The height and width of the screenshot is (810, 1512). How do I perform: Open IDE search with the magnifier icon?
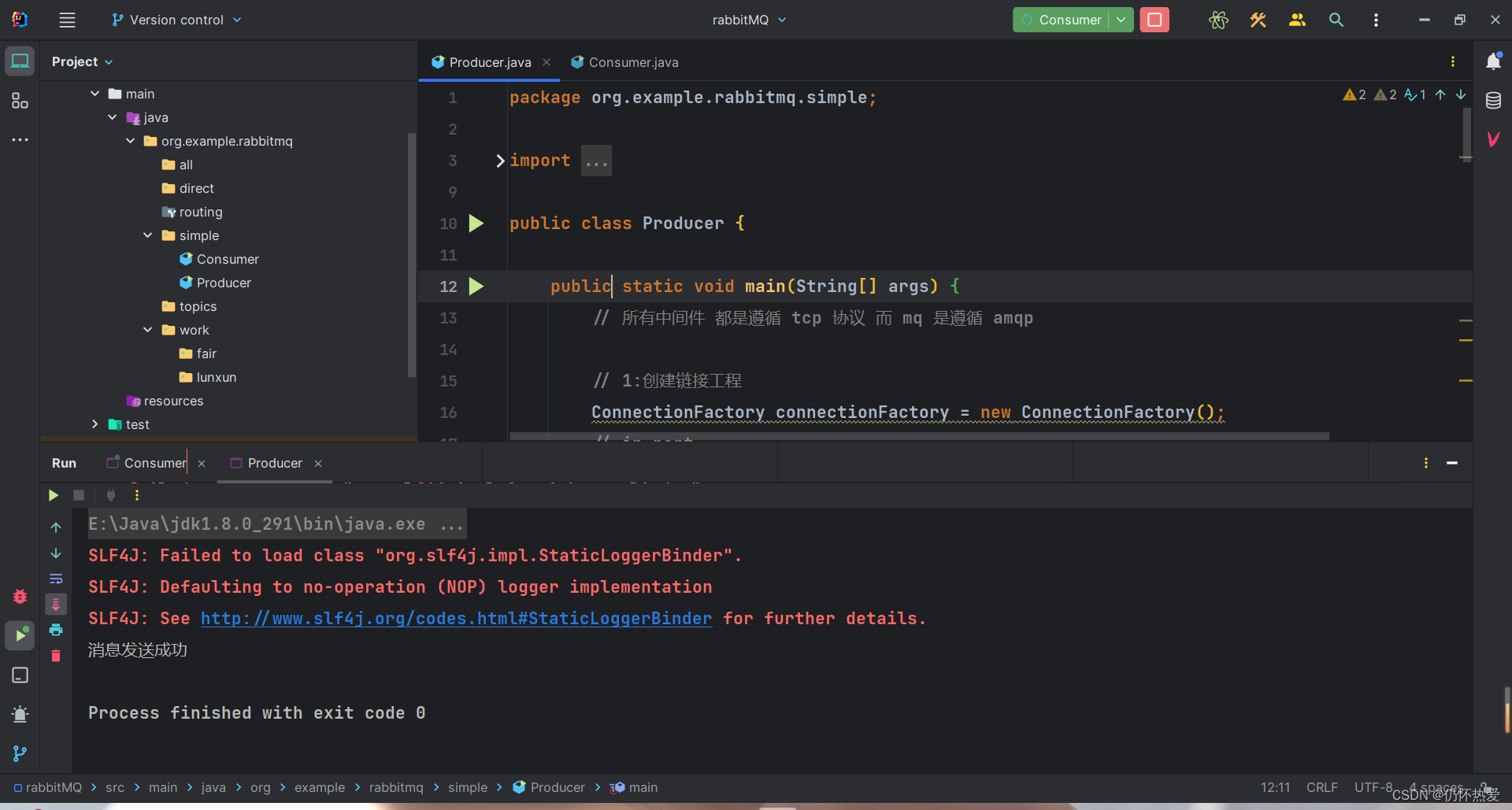[x=1336, y=20]
